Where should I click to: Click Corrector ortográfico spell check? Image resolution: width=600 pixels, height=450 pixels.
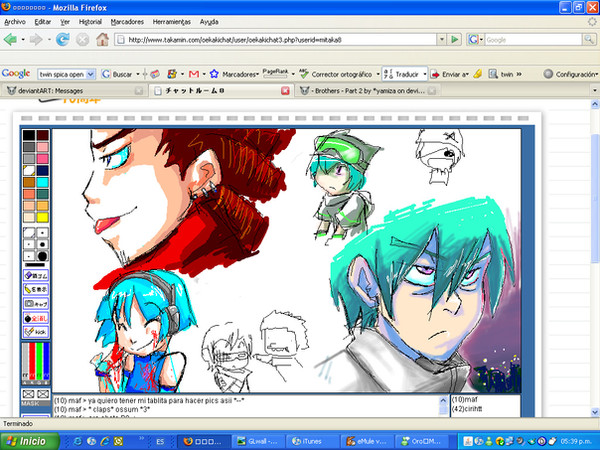click(x=336, y=74)
